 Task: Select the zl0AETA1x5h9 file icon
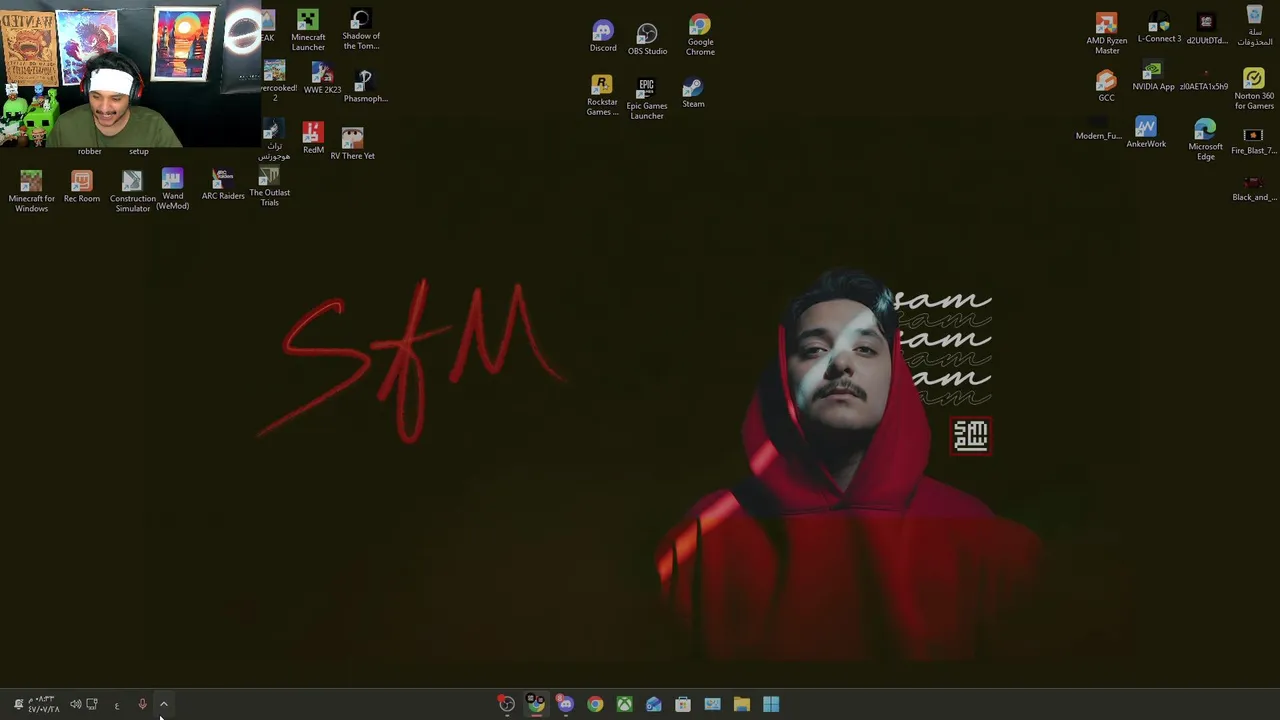[x=1203, y=79]
